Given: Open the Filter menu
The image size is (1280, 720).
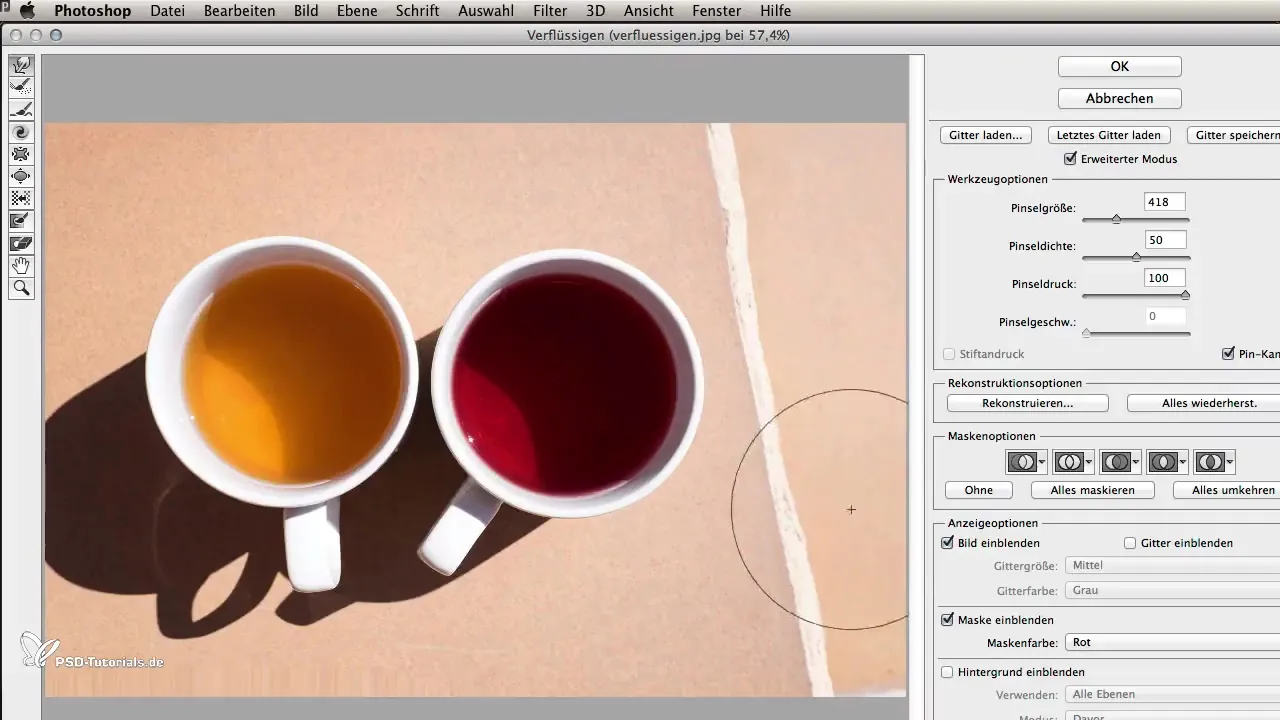Looking at the screenshot, I should (x=549, y=11).
